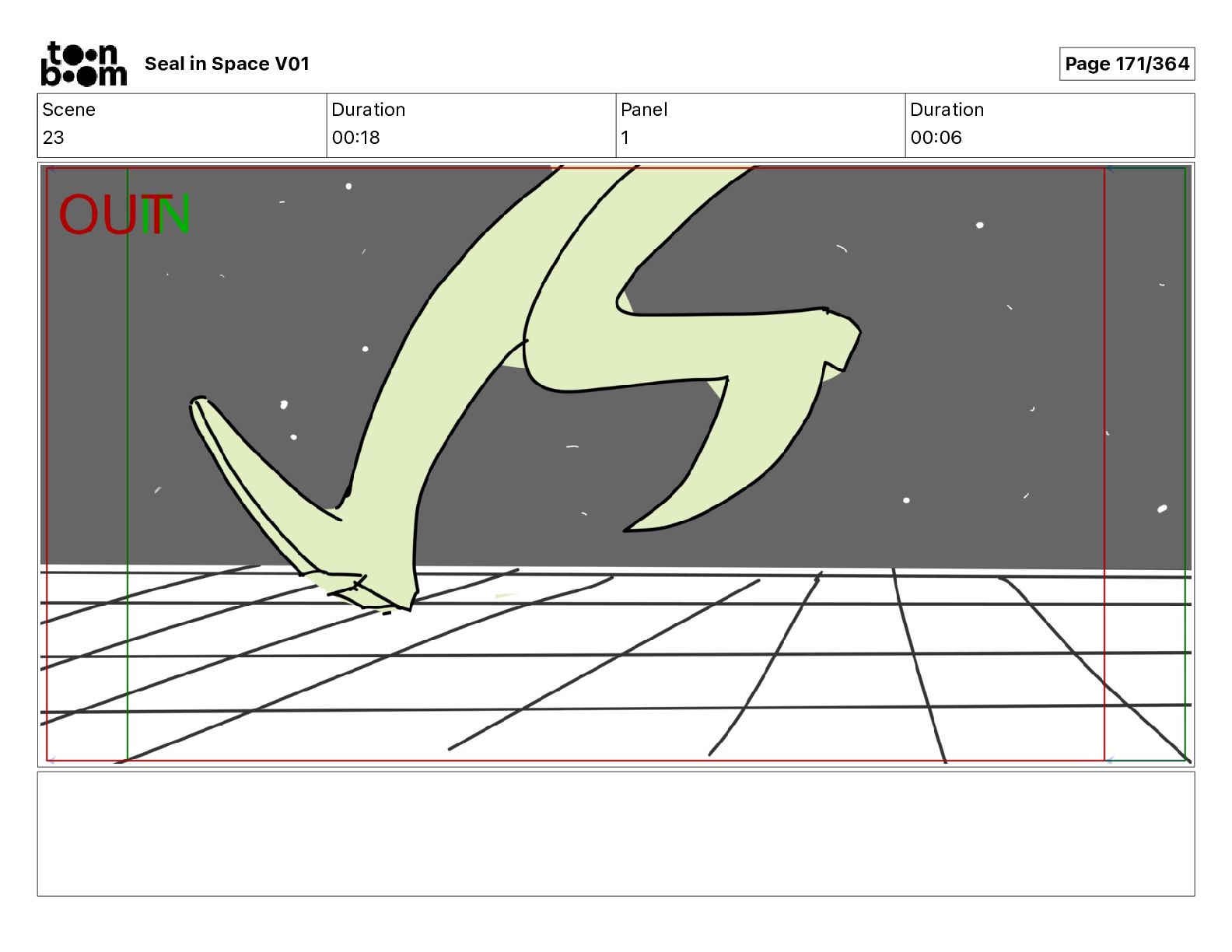Select the scene duration value '00:18'
Screen dimensions: 1232x952
tap(355, 138)
